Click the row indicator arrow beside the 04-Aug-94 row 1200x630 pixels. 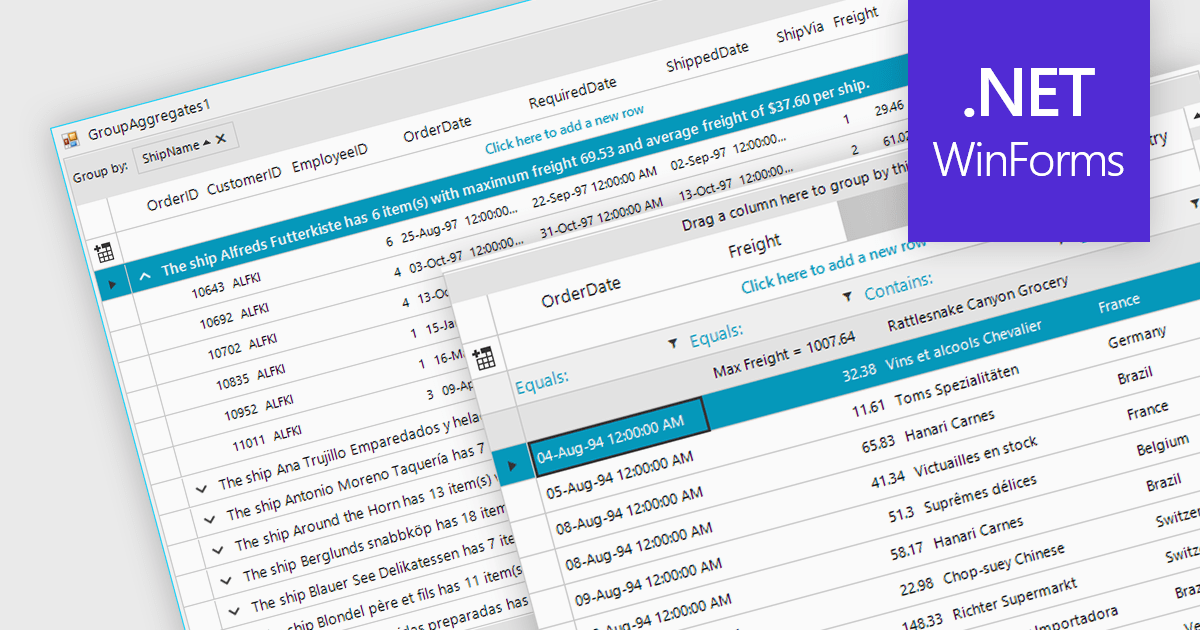click(513, 466)
